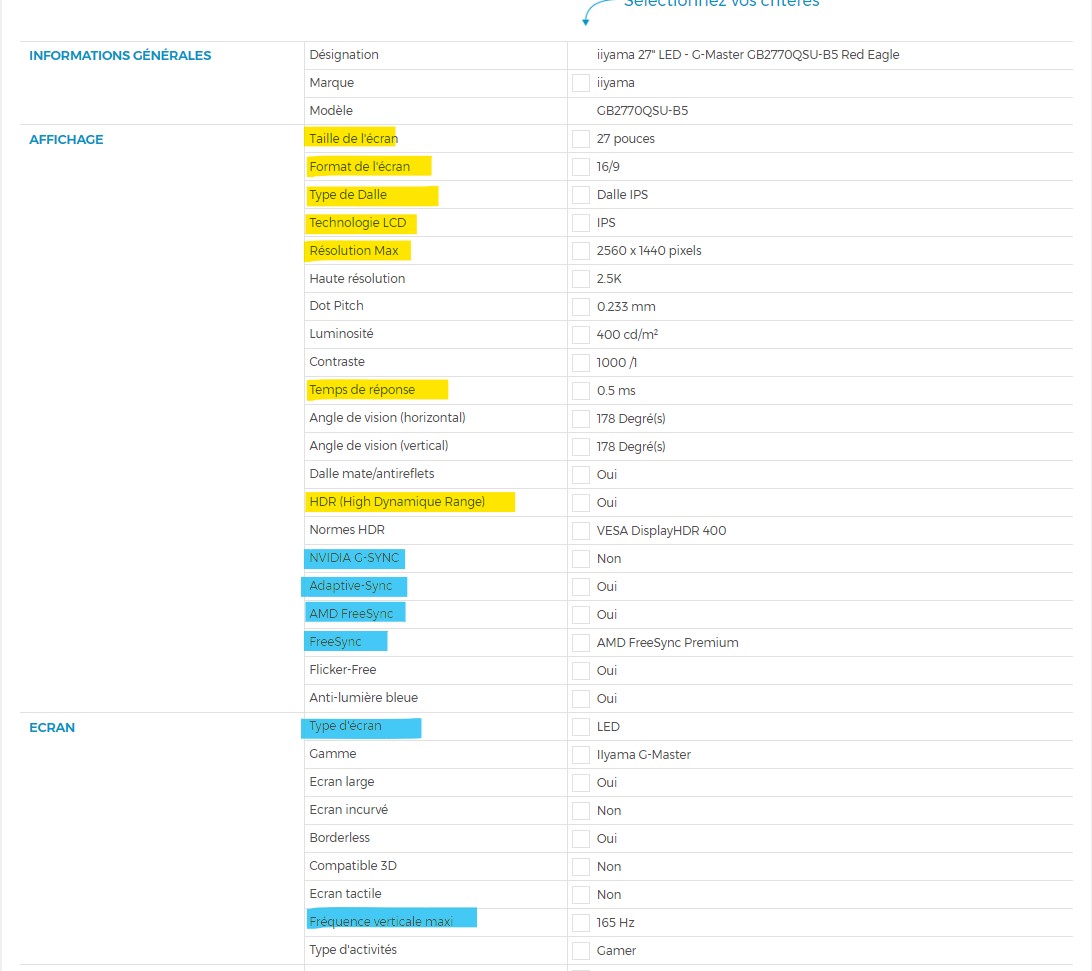Click the Temps de réponse label
Image resolution: width=1092 pixels, height=971 pixels.
[362, 389]
